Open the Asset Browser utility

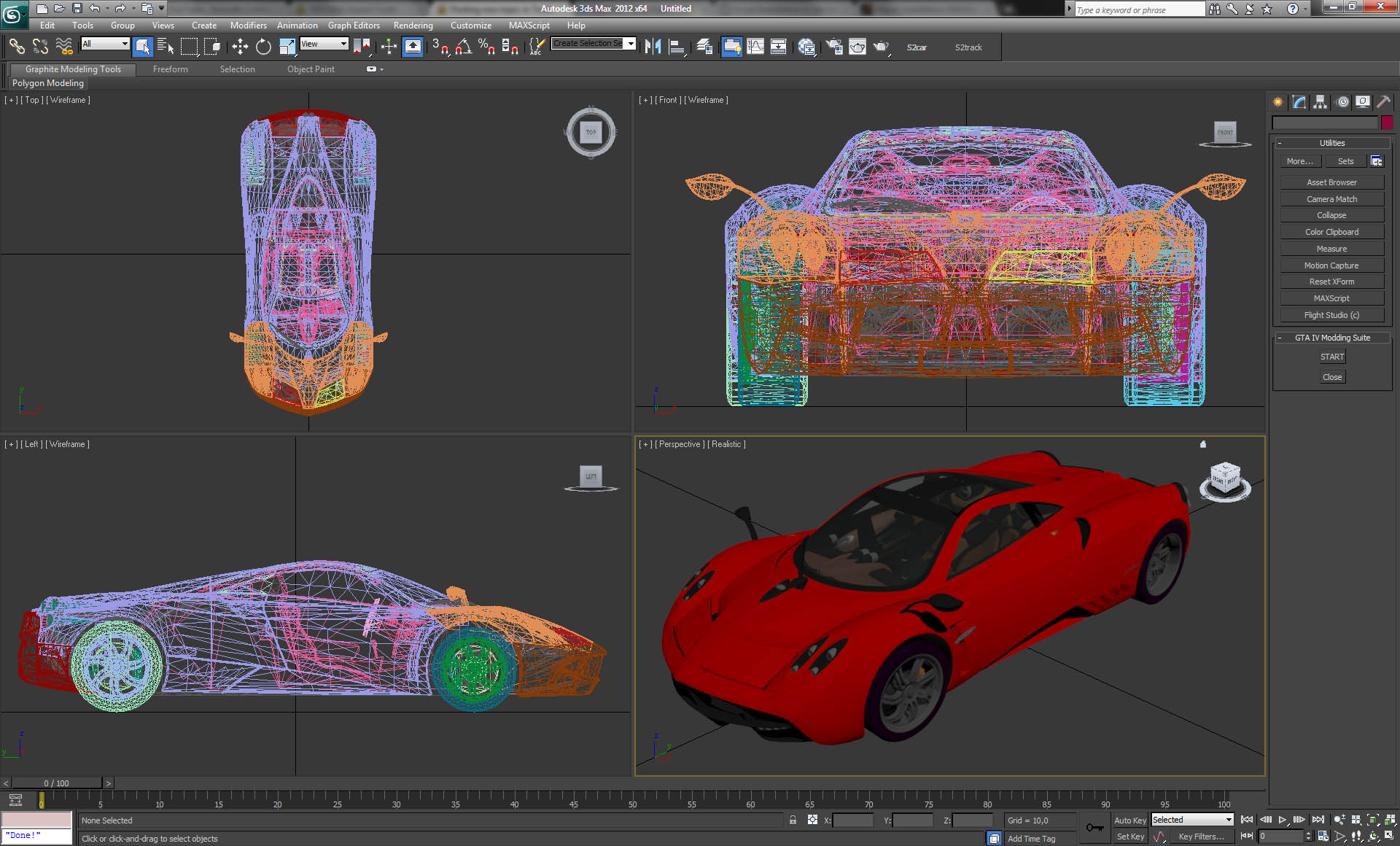click(1331, 182)
